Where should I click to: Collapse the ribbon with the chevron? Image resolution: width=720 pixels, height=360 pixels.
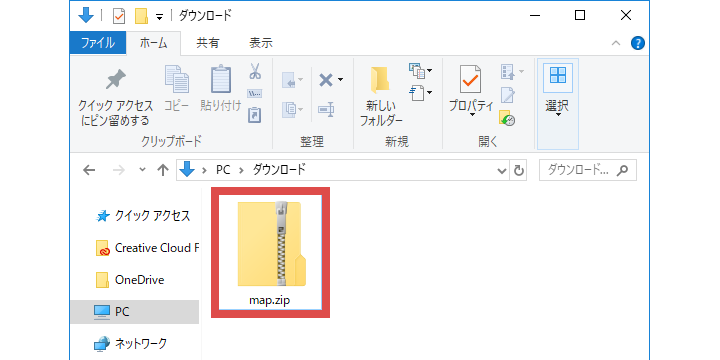coord(616,44)
